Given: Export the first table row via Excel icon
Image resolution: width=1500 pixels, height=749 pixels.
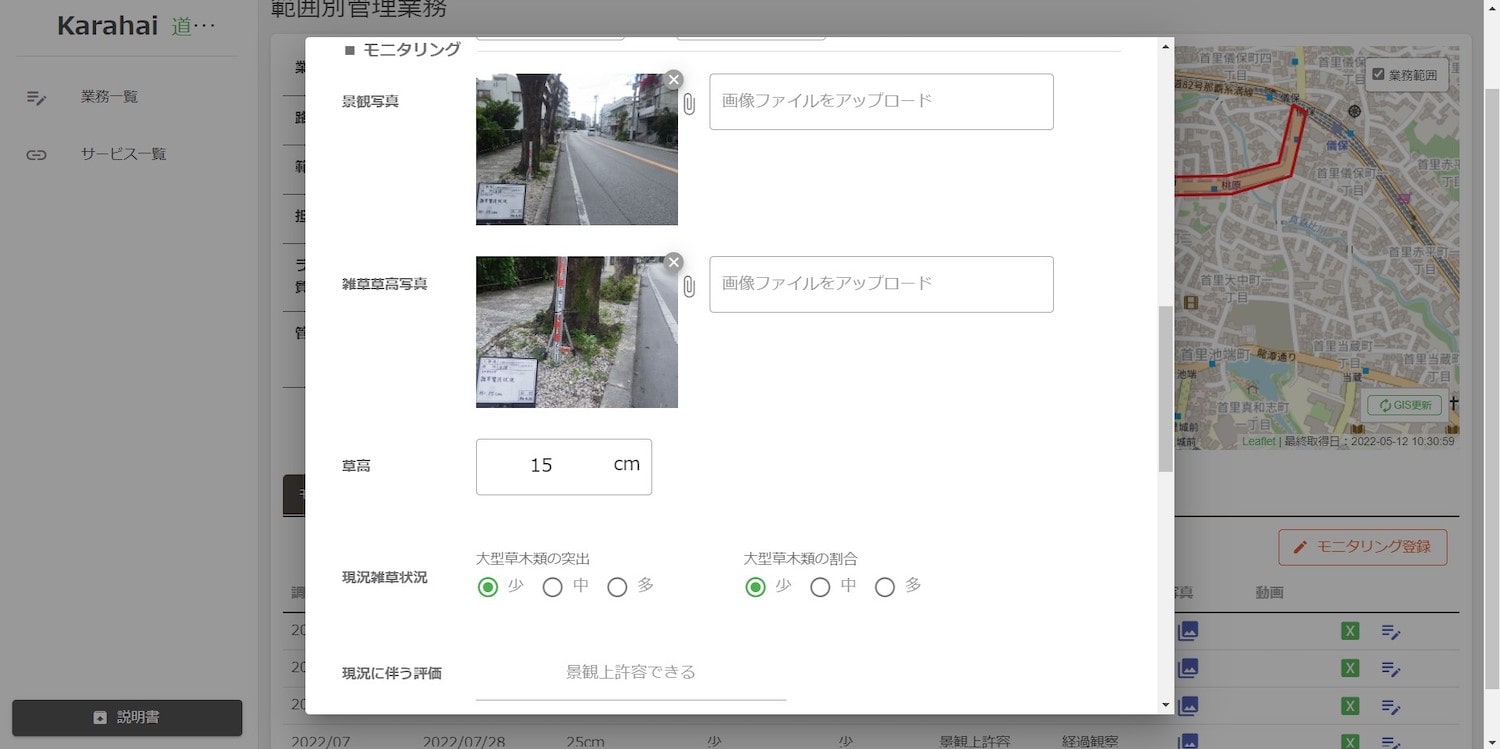Looking at the screenshot, I should (1350, 631).
